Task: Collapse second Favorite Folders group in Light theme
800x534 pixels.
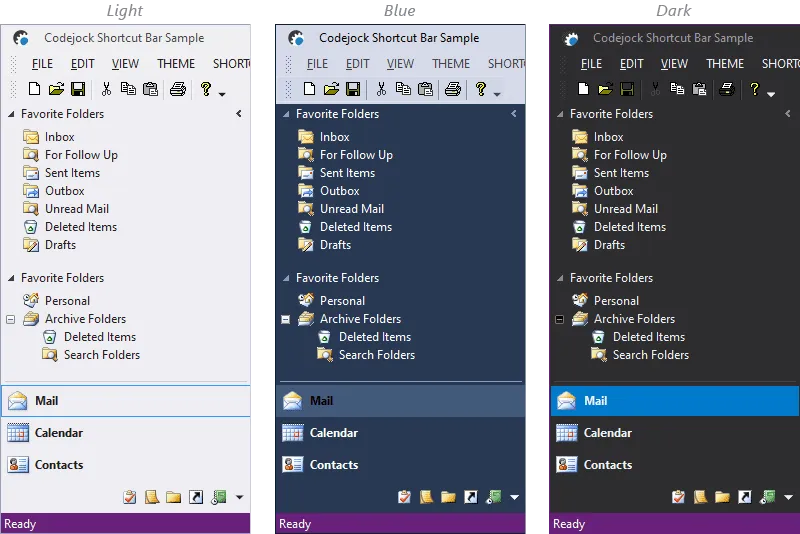Action: click(11, 278)
